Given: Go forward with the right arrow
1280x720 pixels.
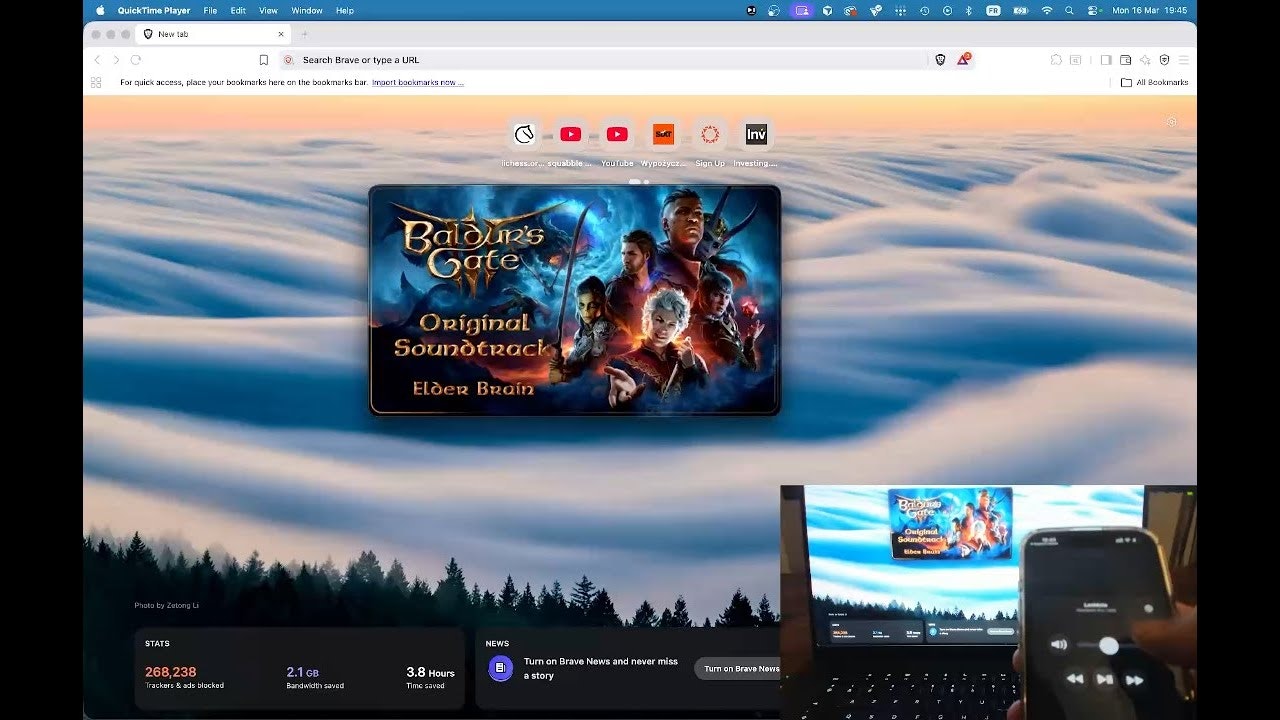Looking at the screenshot, I should pos(116,60).
